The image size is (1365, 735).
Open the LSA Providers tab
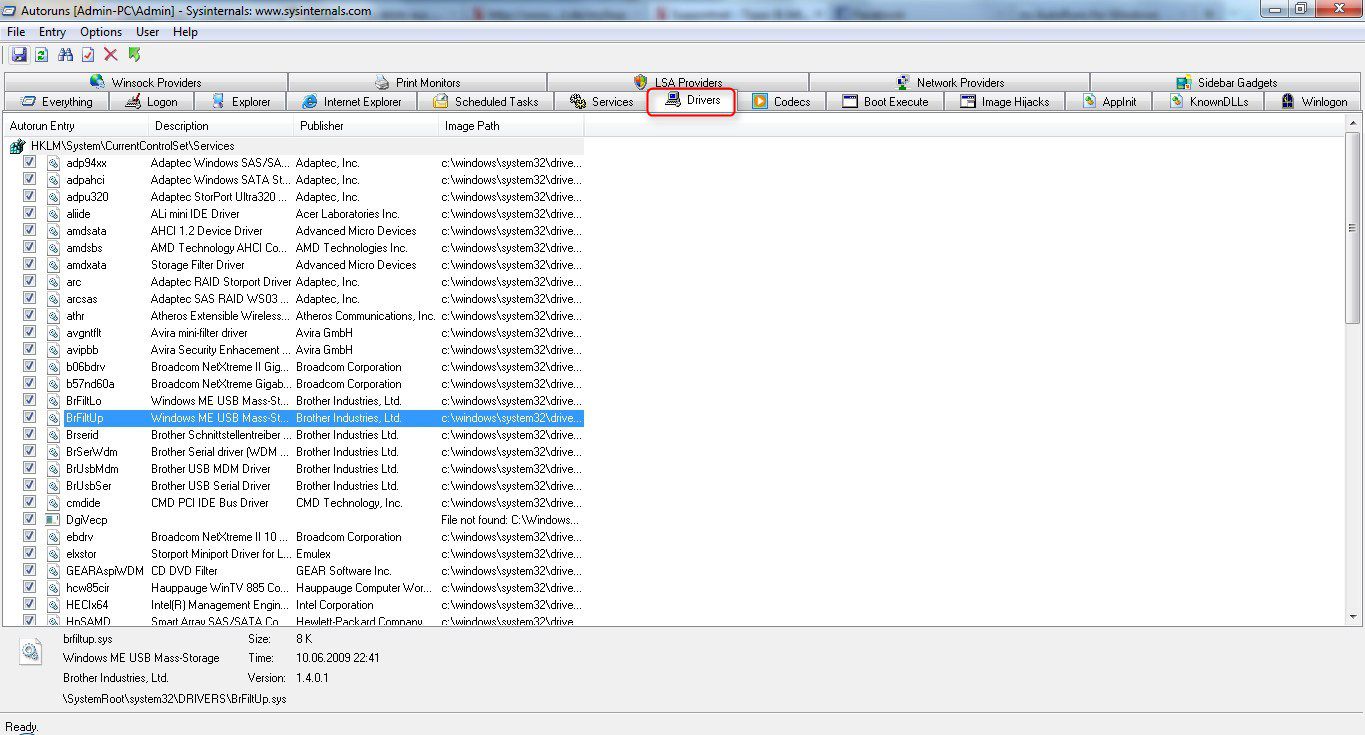678,83
